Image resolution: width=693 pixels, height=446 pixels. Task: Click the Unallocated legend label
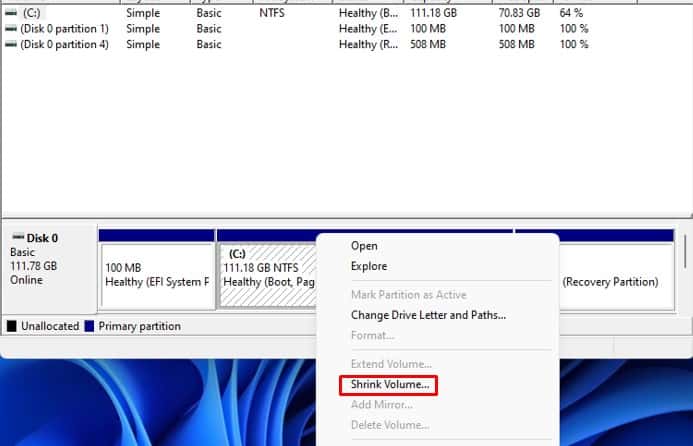click(x=50, y=326)
